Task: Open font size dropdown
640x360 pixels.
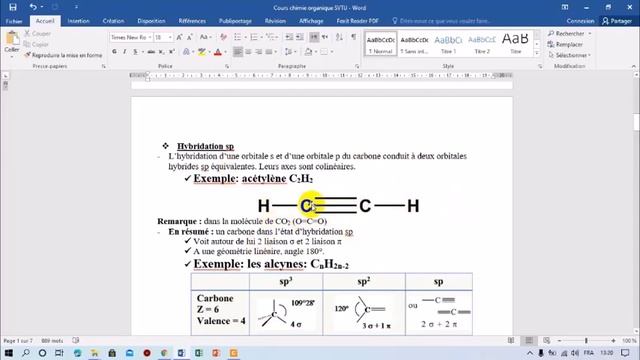Action: pos(170,37)
